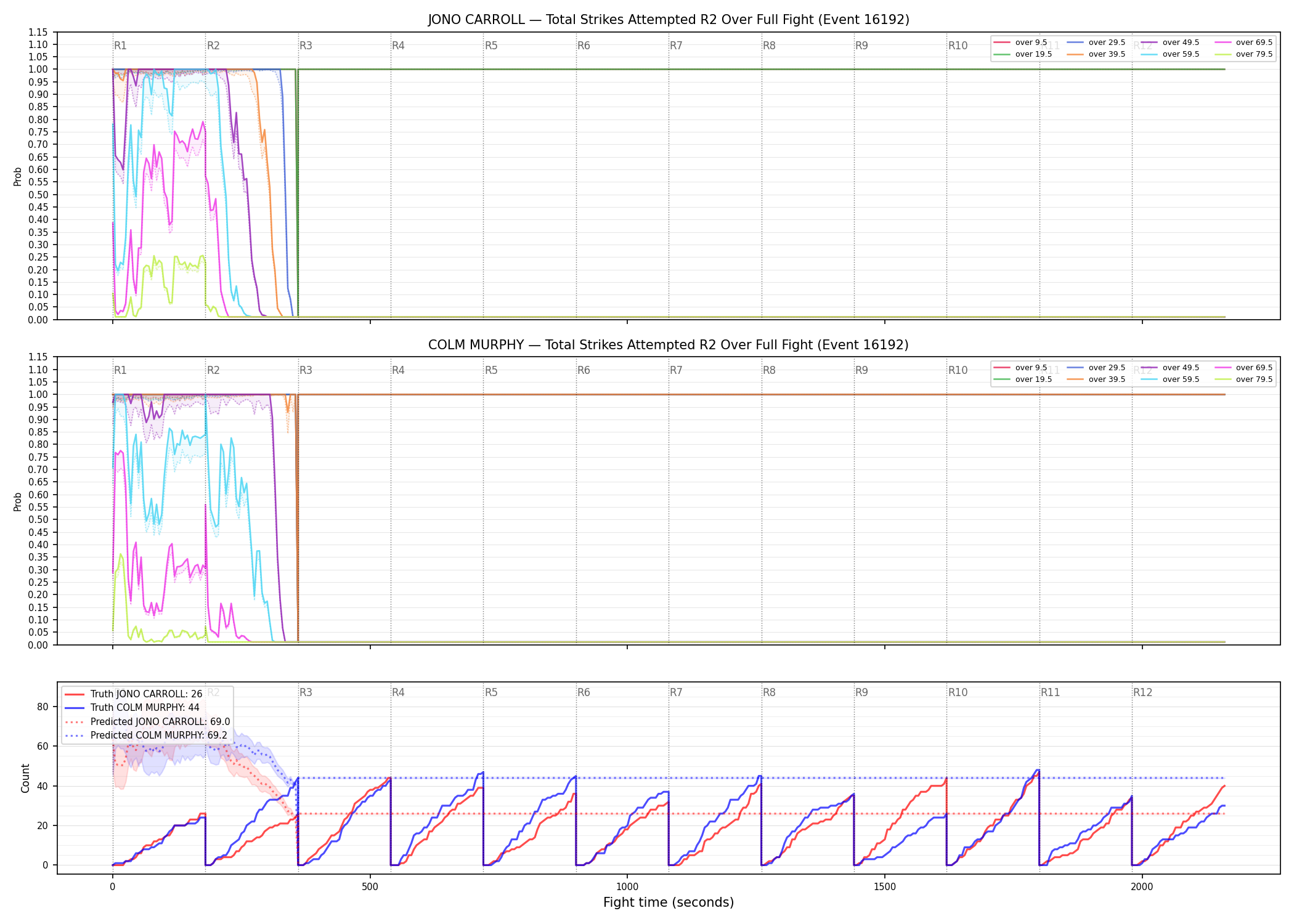Click the R6 round marker in the middle chart
This screenshot has height=924, width=1294.
pyautogui.click(x=584, y=370)
